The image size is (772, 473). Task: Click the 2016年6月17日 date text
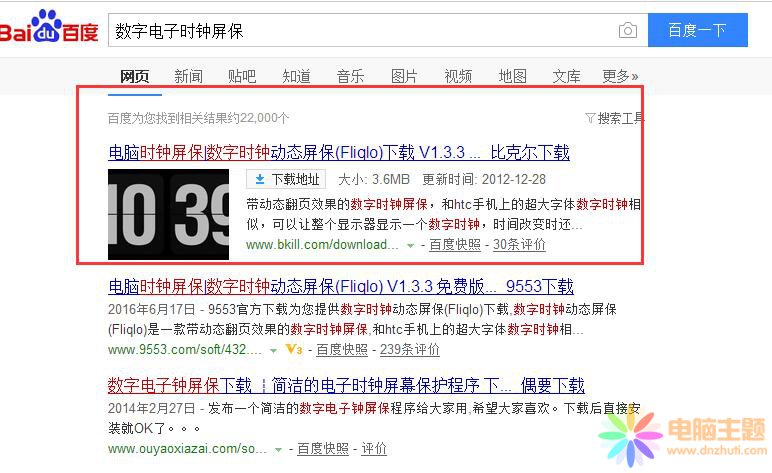pyautogui.click(x=152, y=310)
